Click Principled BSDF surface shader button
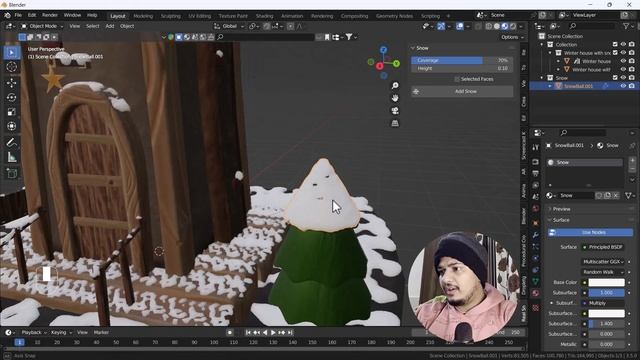640x360 pixels. [x=602, y=247]
